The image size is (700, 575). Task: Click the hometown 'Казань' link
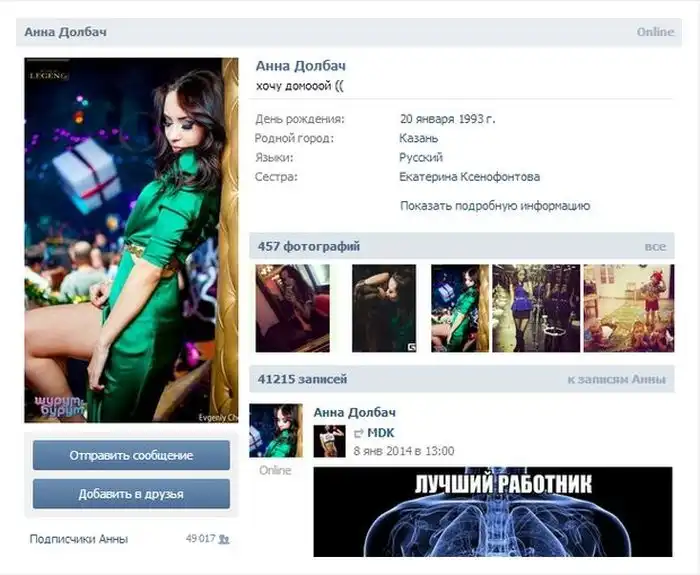[418, 138]
